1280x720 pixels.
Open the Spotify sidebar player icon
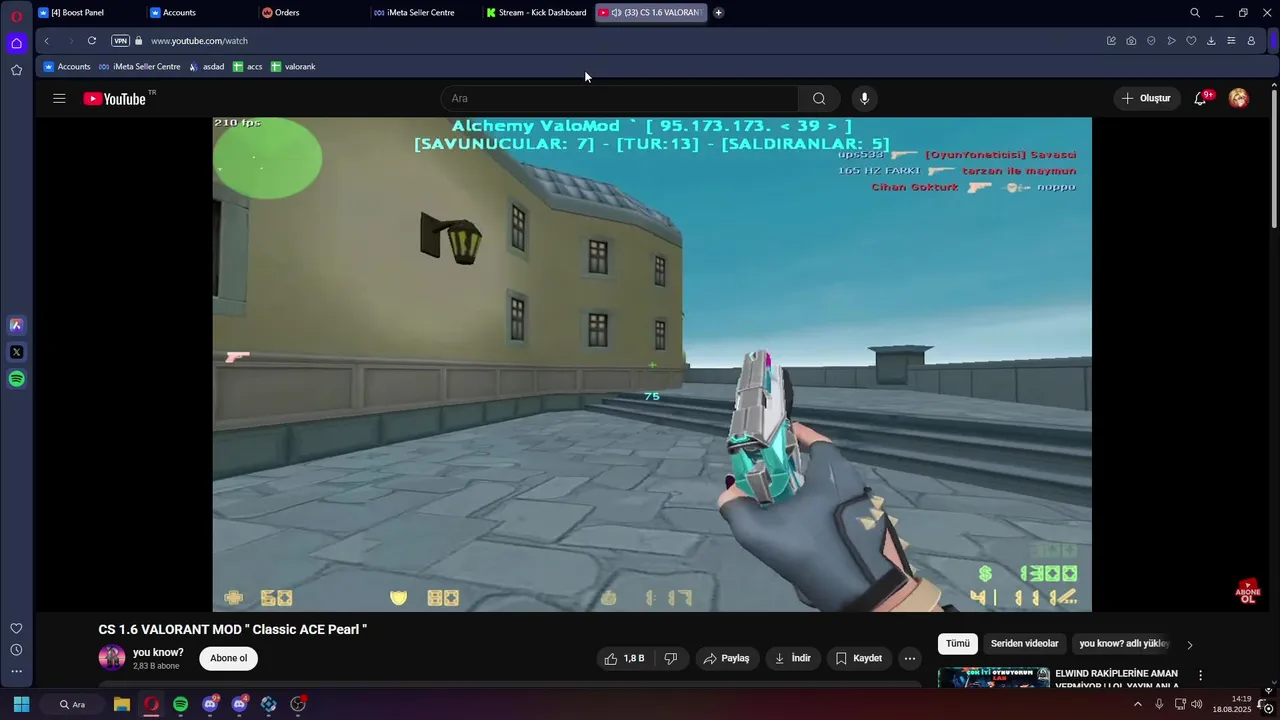point(16,379)
